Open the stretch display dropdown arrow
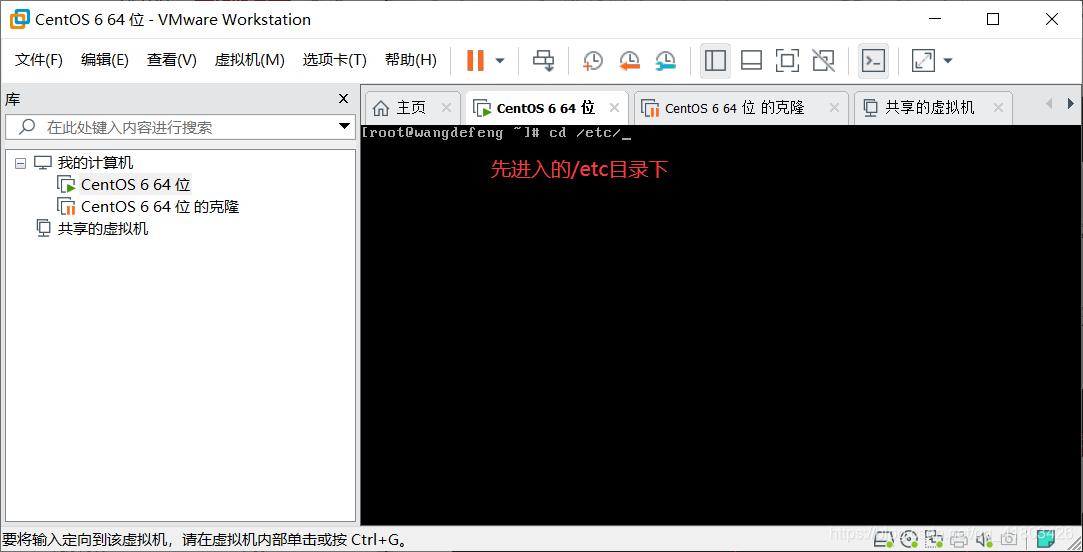The width and height of the screenshot is (1083, 552). (948, 61)
